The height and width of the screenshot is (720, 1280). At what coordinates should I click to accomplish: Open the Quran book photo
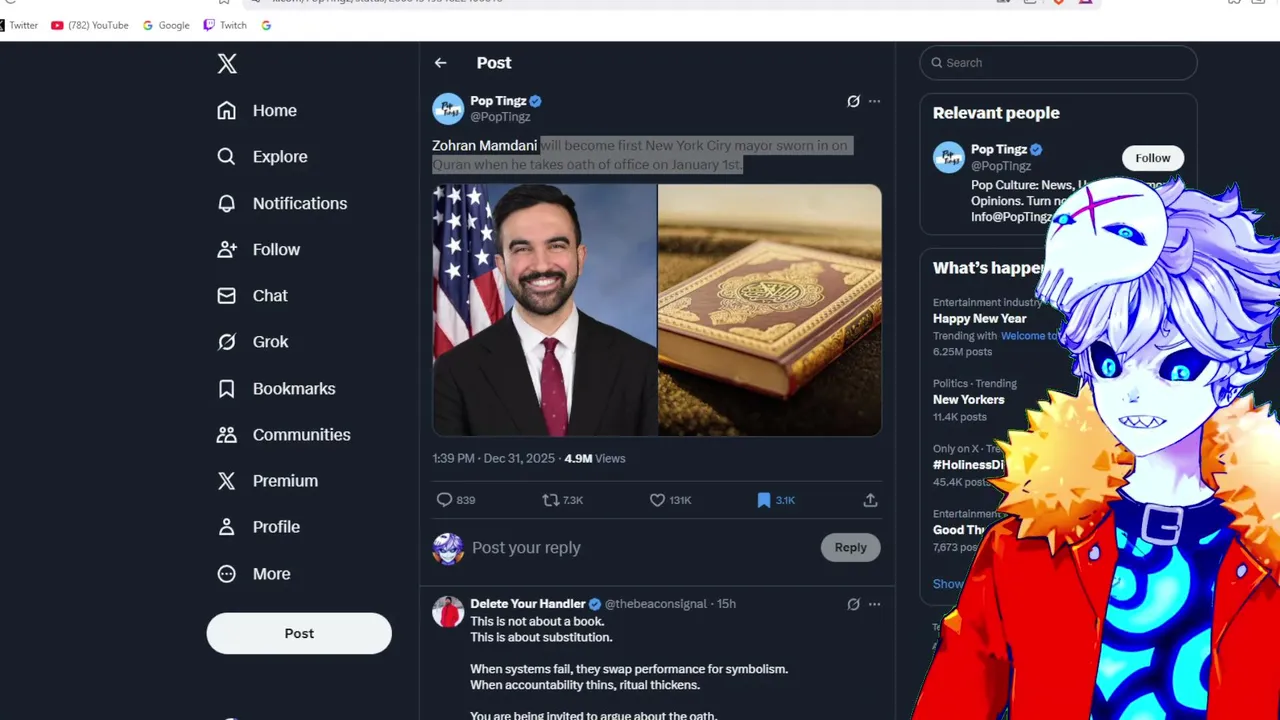(770, 310)
